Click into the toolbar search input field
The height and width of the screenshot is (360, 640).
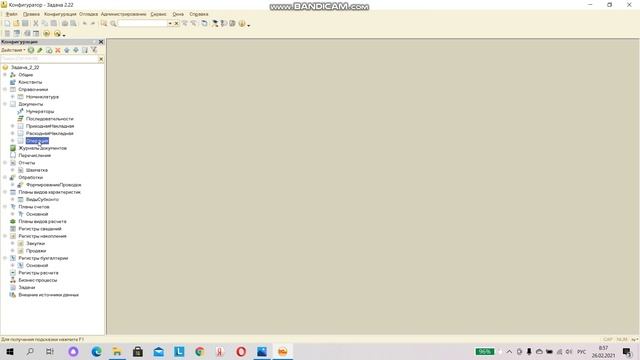click(142, 24)
